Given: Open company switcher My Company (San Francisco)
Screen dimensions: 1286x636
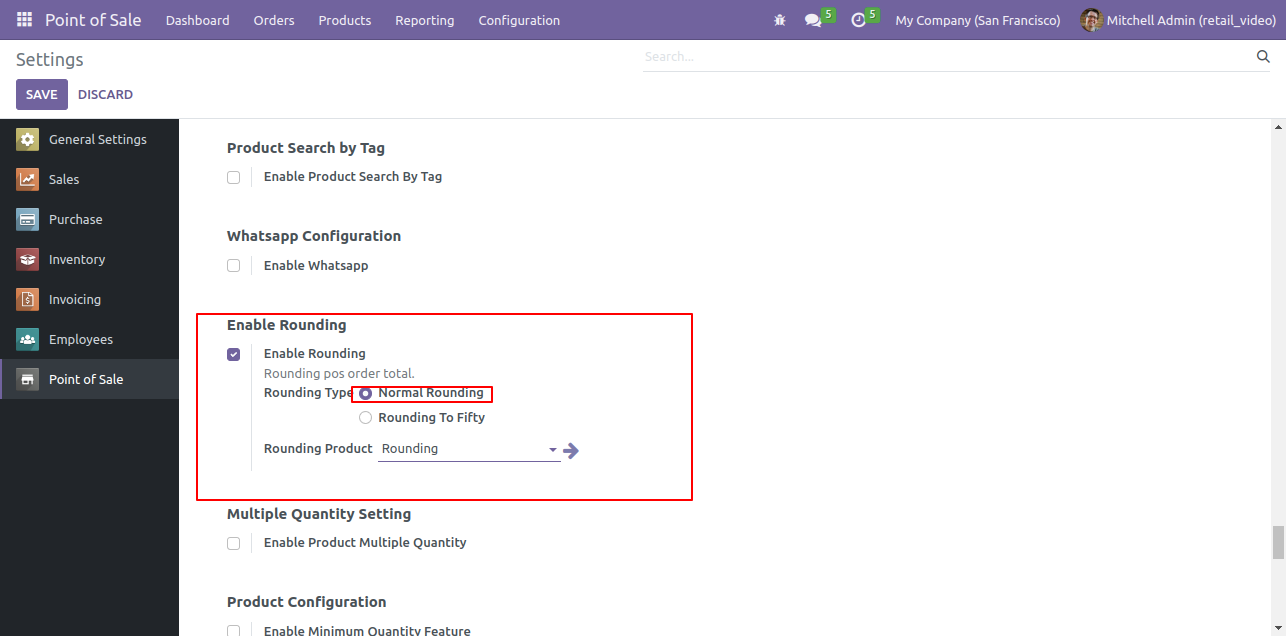Looking at the screenshot, I should point(977,20).
